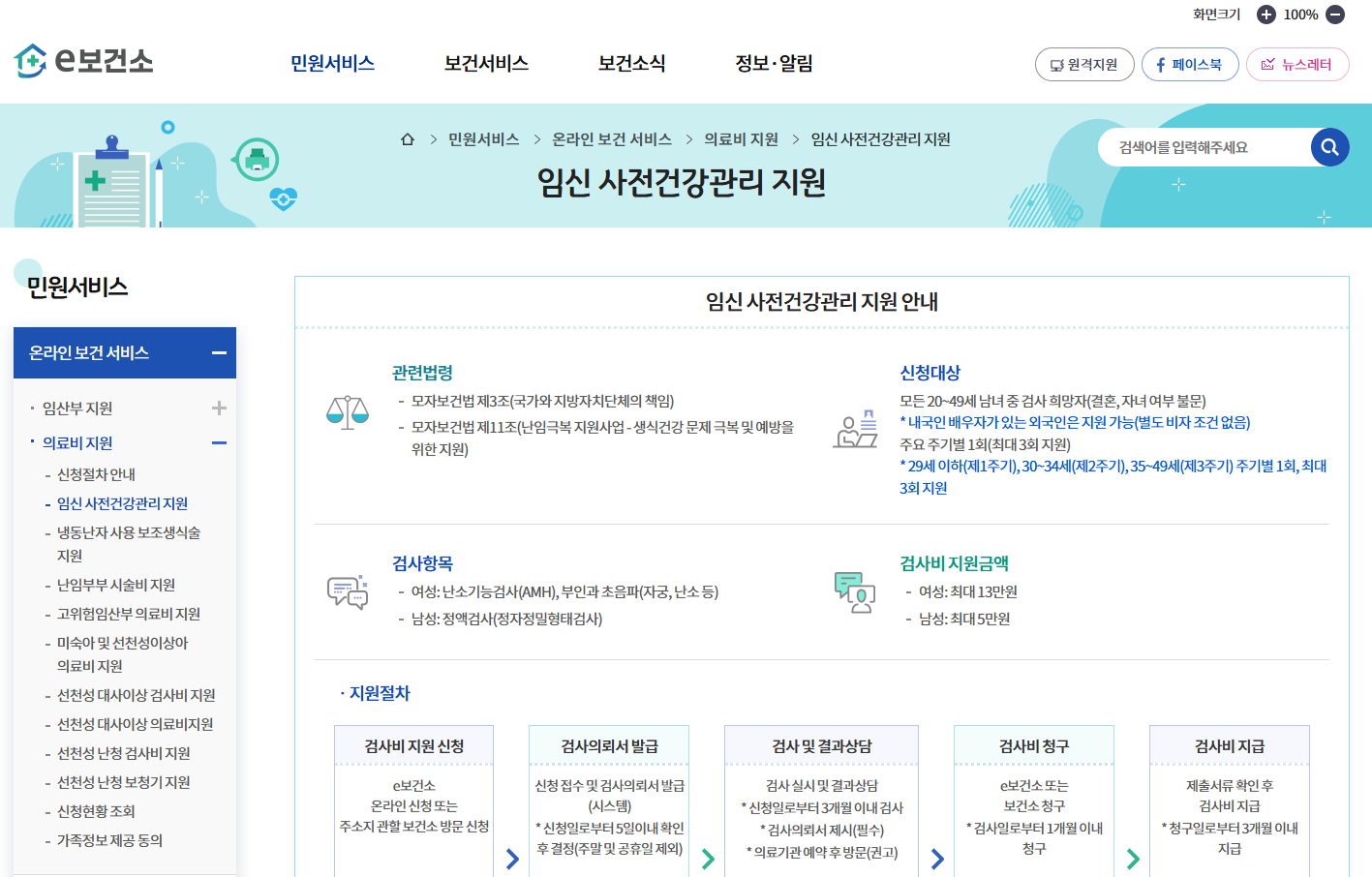Collapse the 온라인 보건 서비스 section
Image resolution: width=1372 pixels, height=877 pixels.
(219, 352)
